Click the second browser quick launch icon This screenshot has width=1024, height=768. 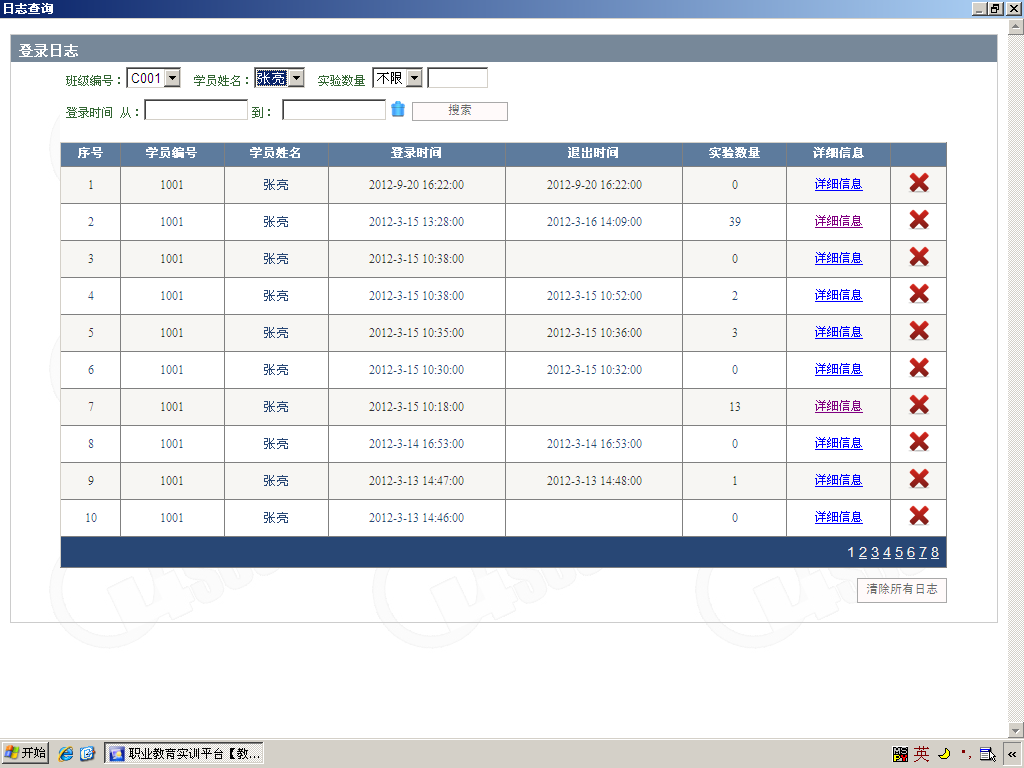(88, 753)
